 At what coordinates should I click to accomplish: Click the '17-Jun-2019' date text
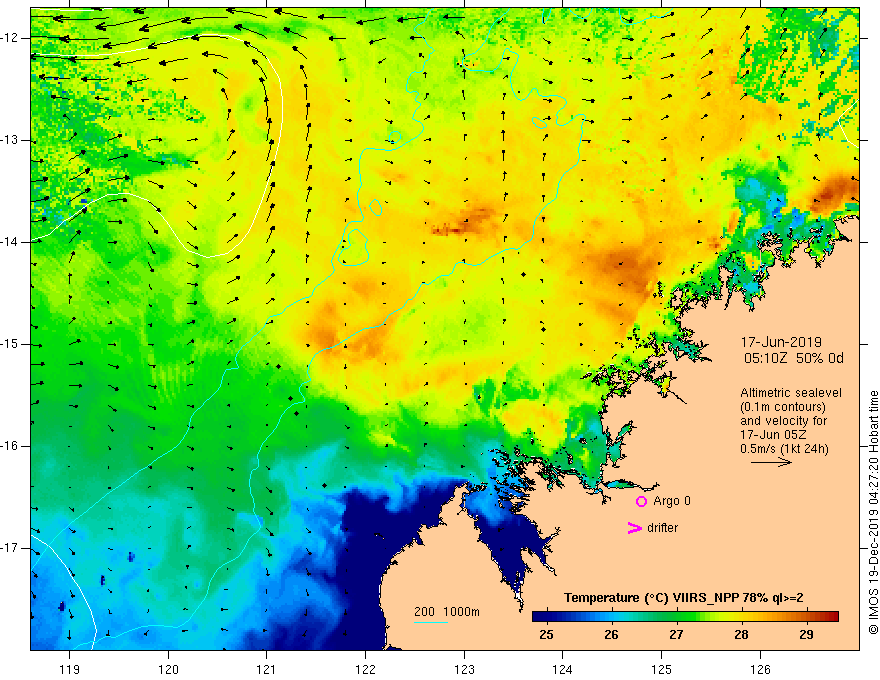781,342
